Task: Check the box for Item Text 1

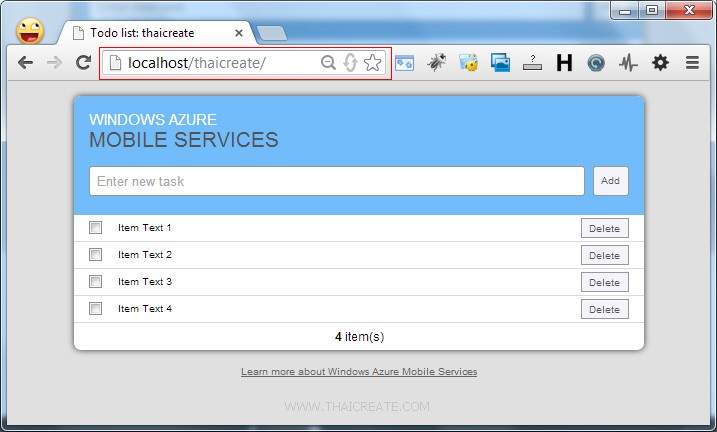Action: coord(95,227)
